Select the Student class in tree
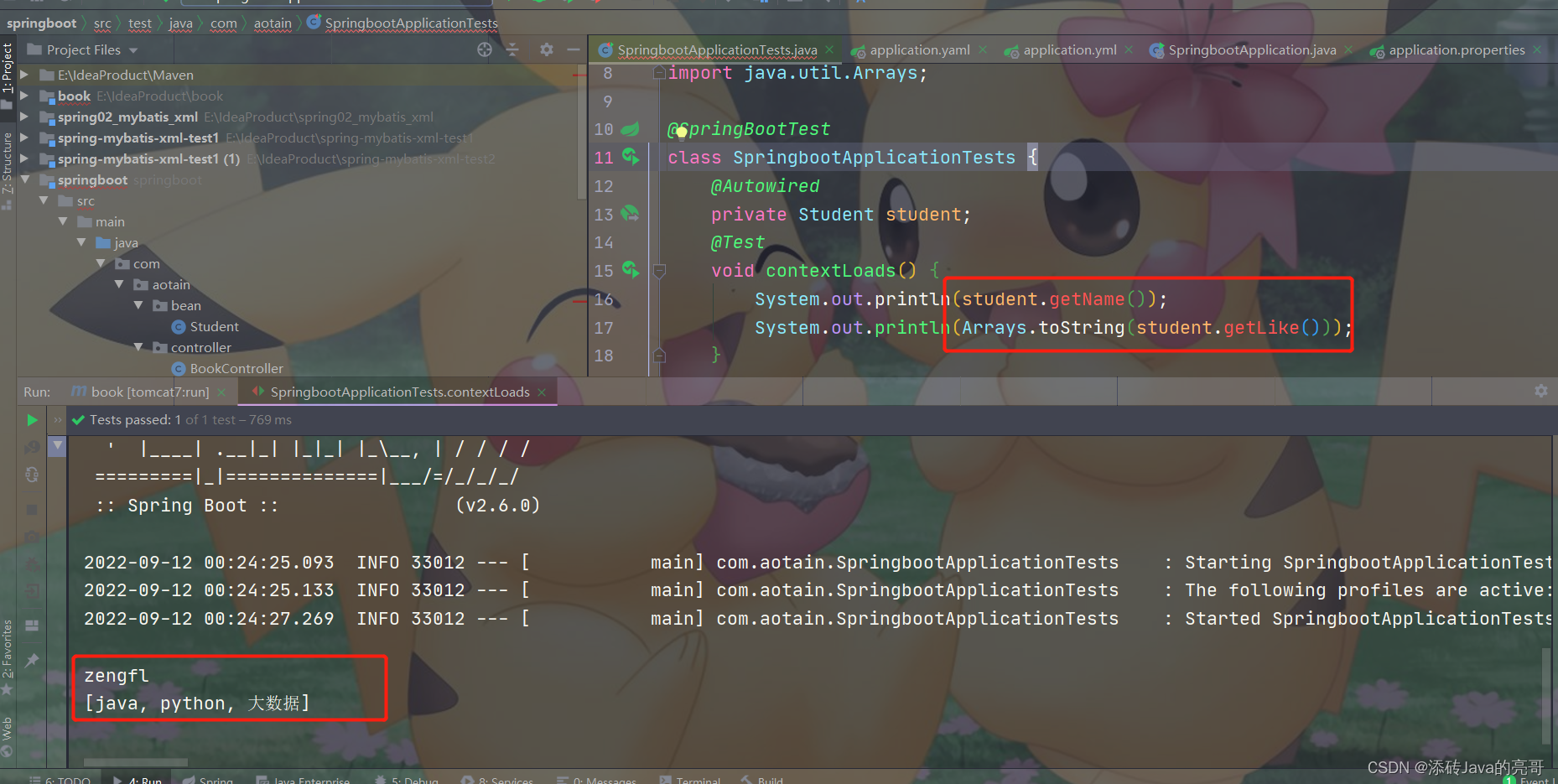The image size is (1558, 784). (205, 326)
